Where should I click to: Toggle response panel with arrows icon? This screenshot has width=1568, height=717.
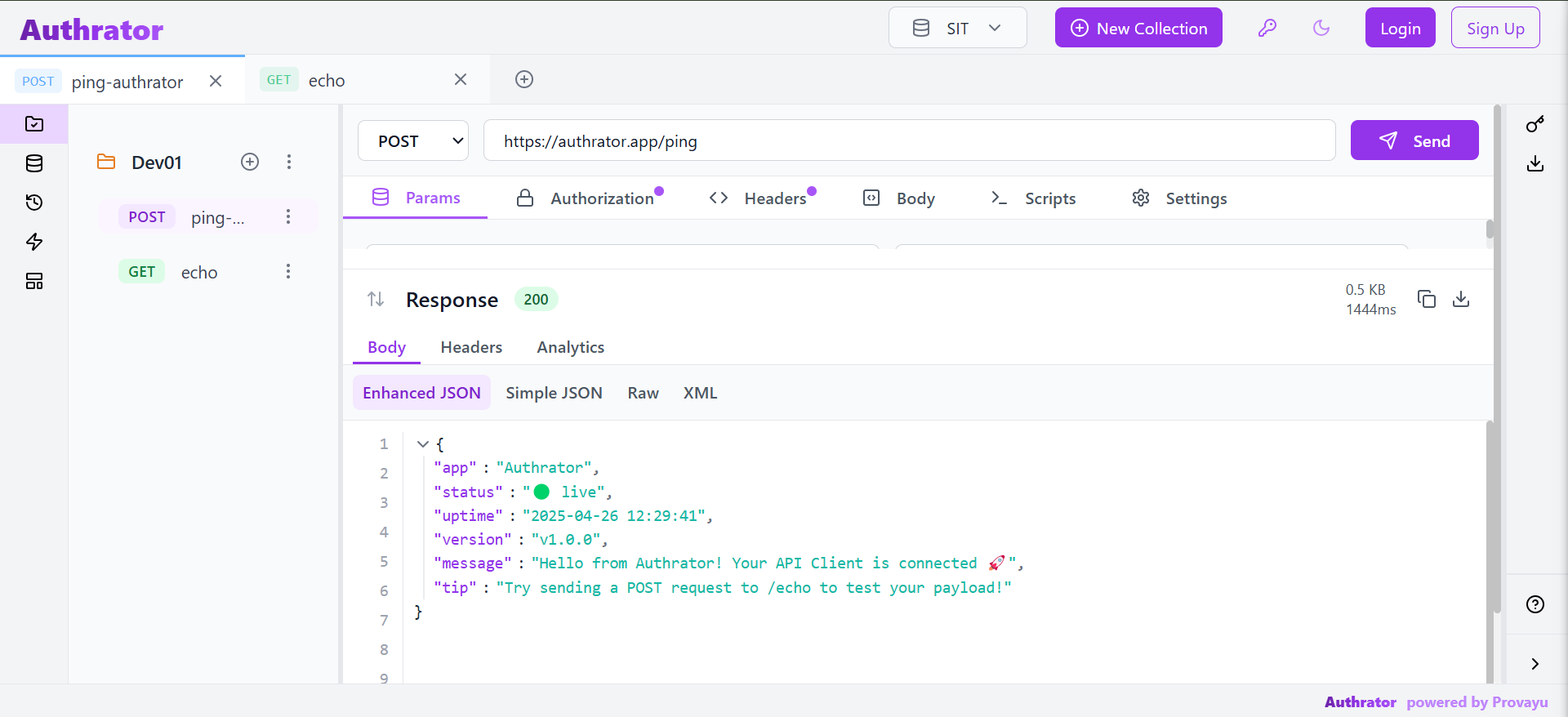(376, 299)
